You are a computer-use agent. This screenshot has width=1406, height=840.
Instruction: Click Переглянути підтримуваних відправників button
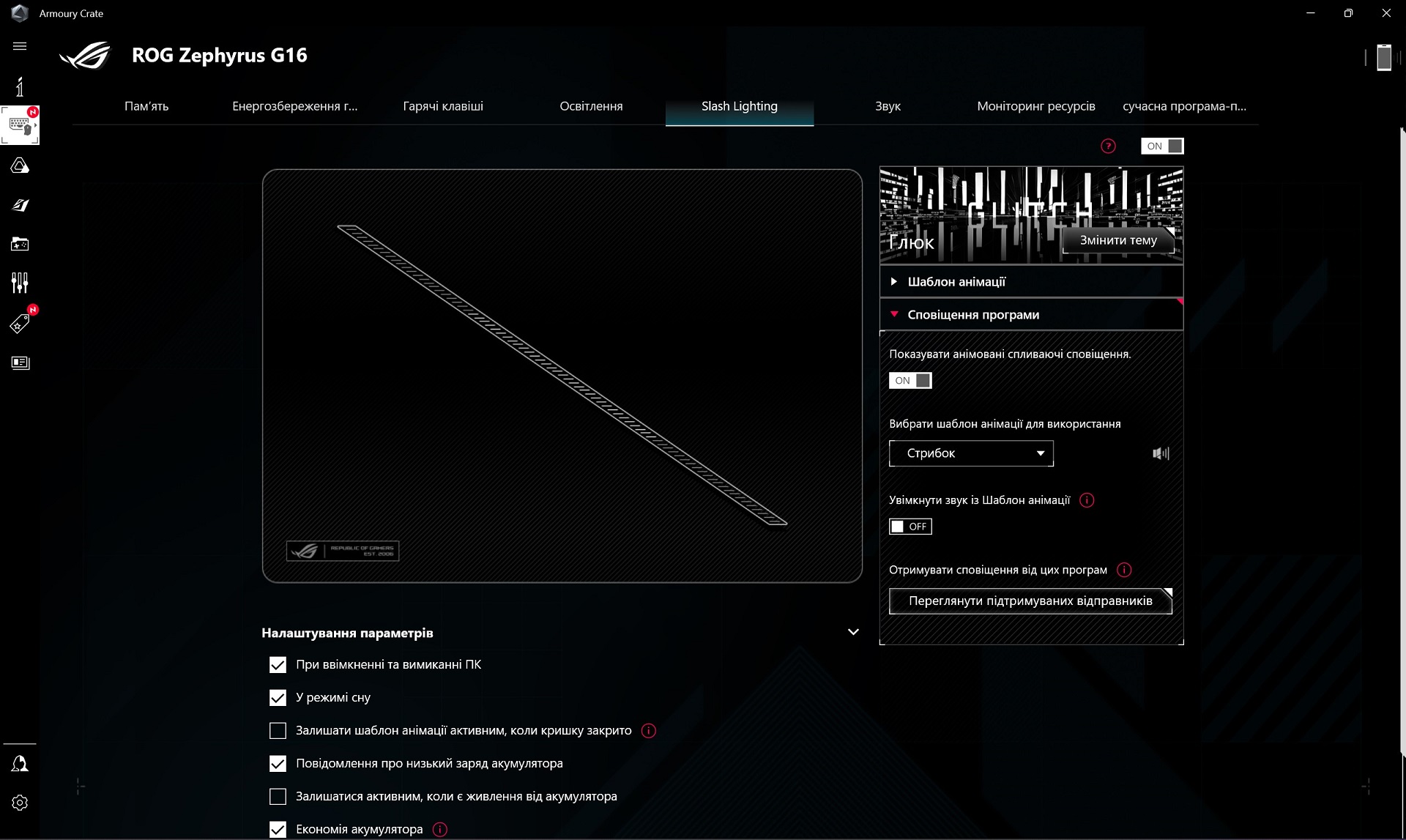click(x=1030, y=601)
